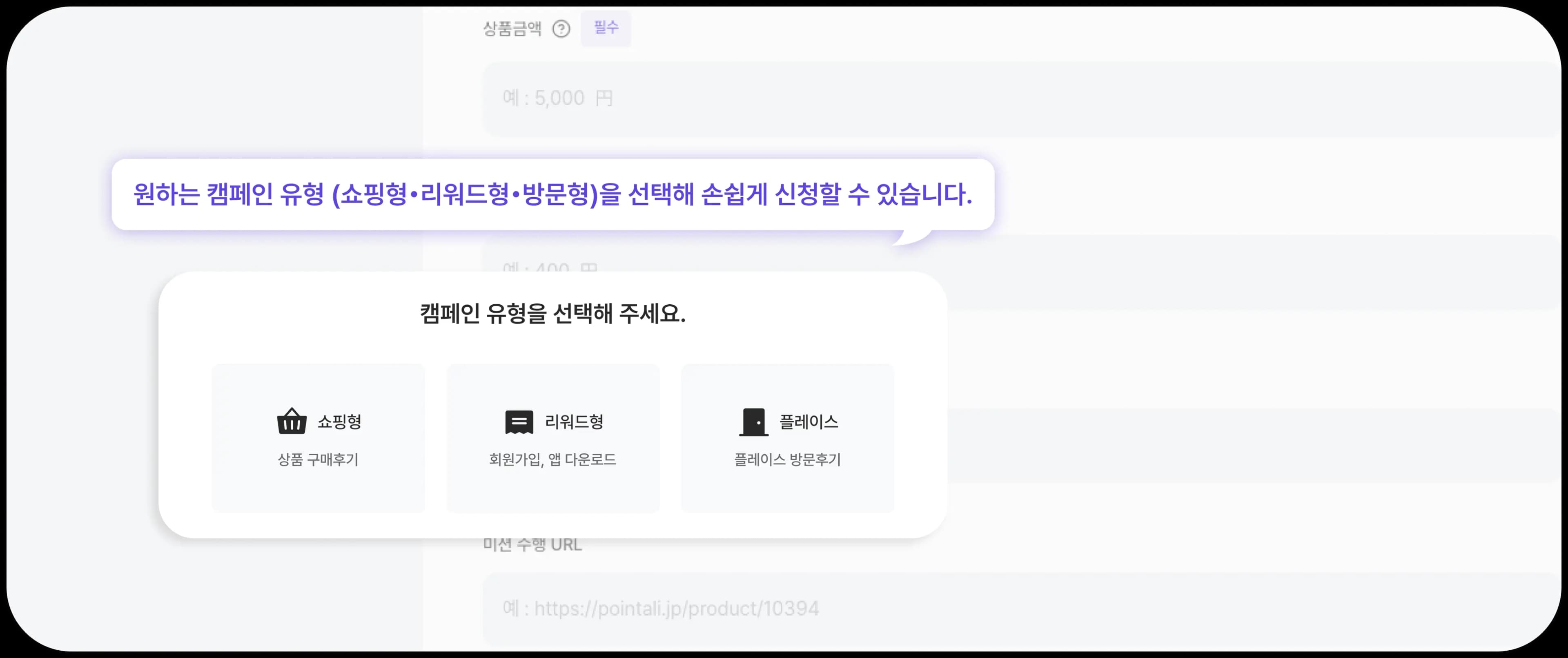Click the purple campaign type tooltip text
The height and width of the screenshot is (658, 1568).
click(x=552, y=194)
